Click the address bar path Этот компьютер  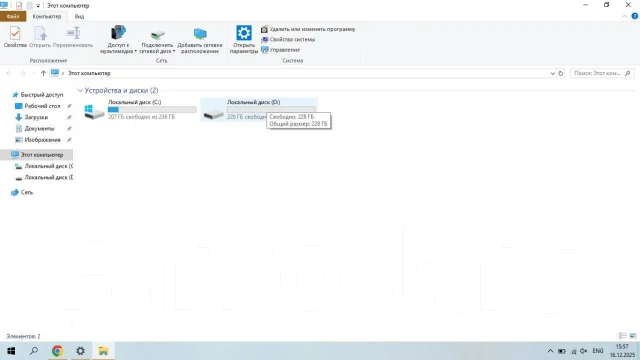click(x=89, y=73)
